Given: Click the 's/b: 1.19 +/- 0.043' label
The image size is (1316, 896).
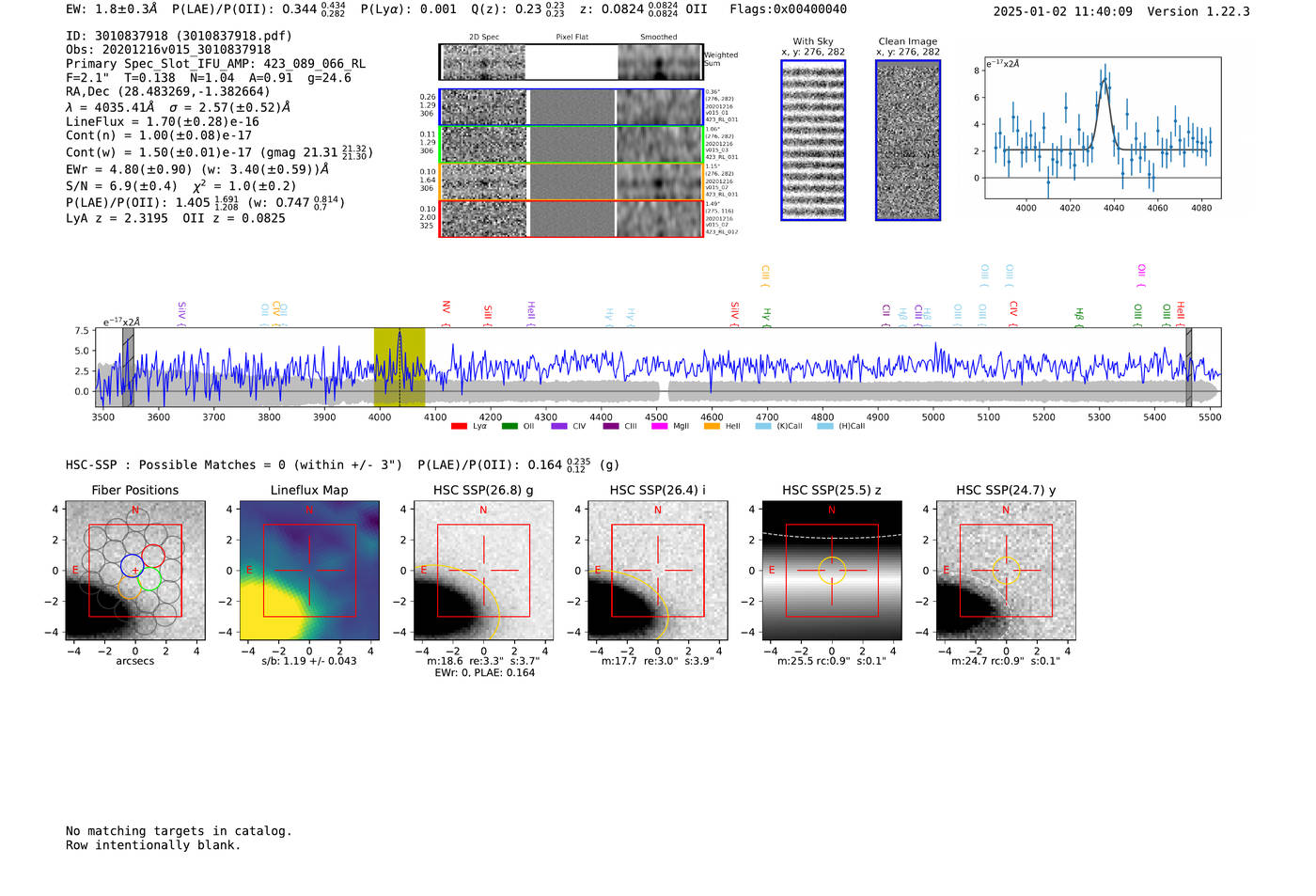Looking at the screenshot, I should (x=309, y=661).
